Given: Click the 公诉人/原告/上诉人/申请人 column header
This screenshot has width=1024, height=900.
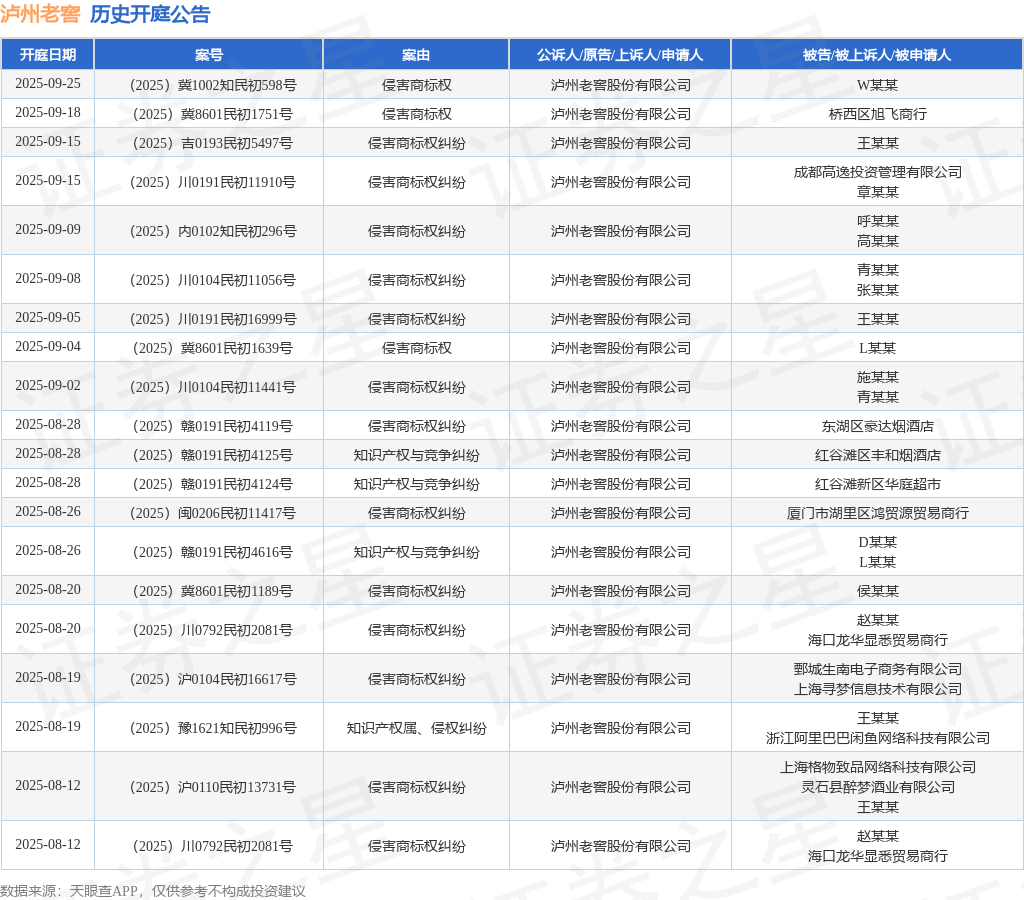Looking at the screenshot, I should (x=620, y=55).
